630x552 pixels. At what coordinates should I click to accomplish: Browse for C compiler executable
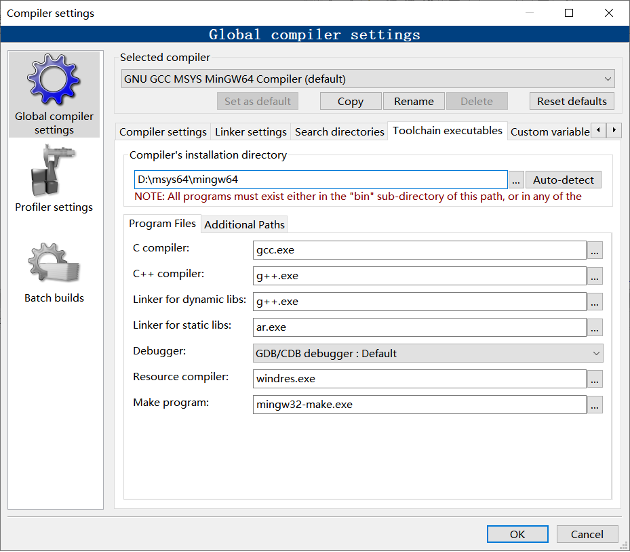click(595, 250)
